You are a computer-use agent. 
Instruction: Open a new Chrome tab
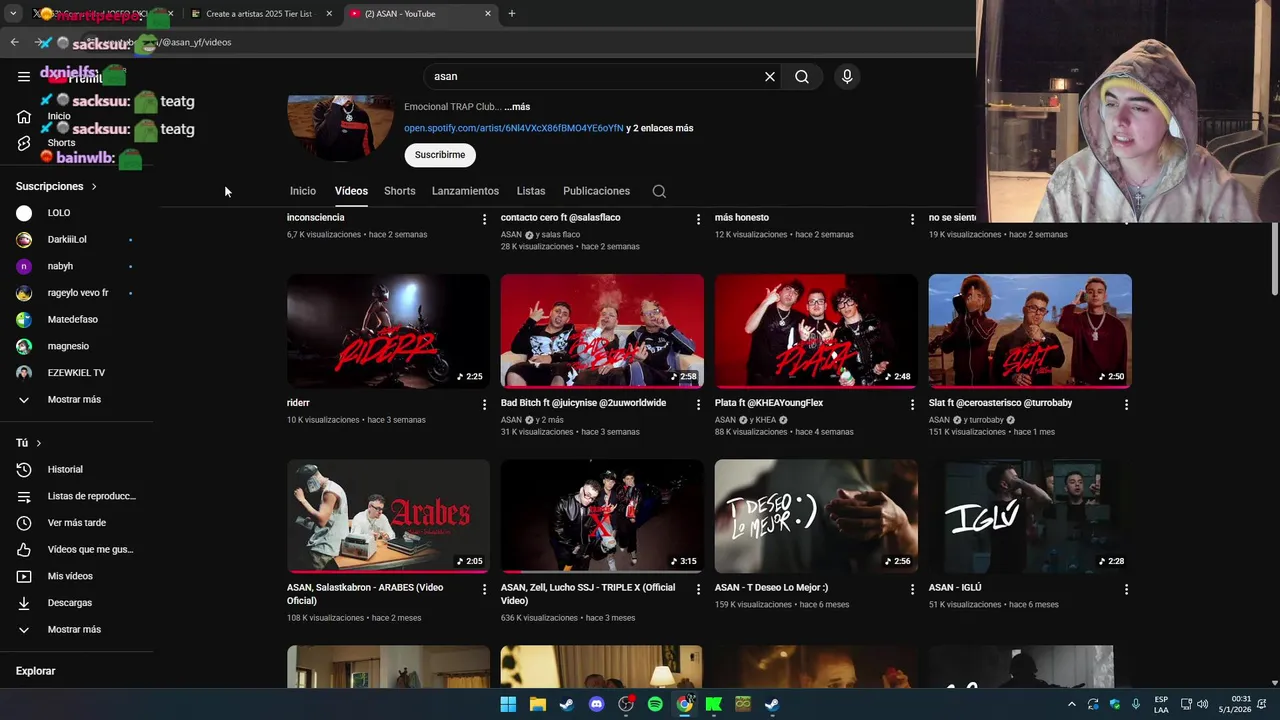pos(512,14)
